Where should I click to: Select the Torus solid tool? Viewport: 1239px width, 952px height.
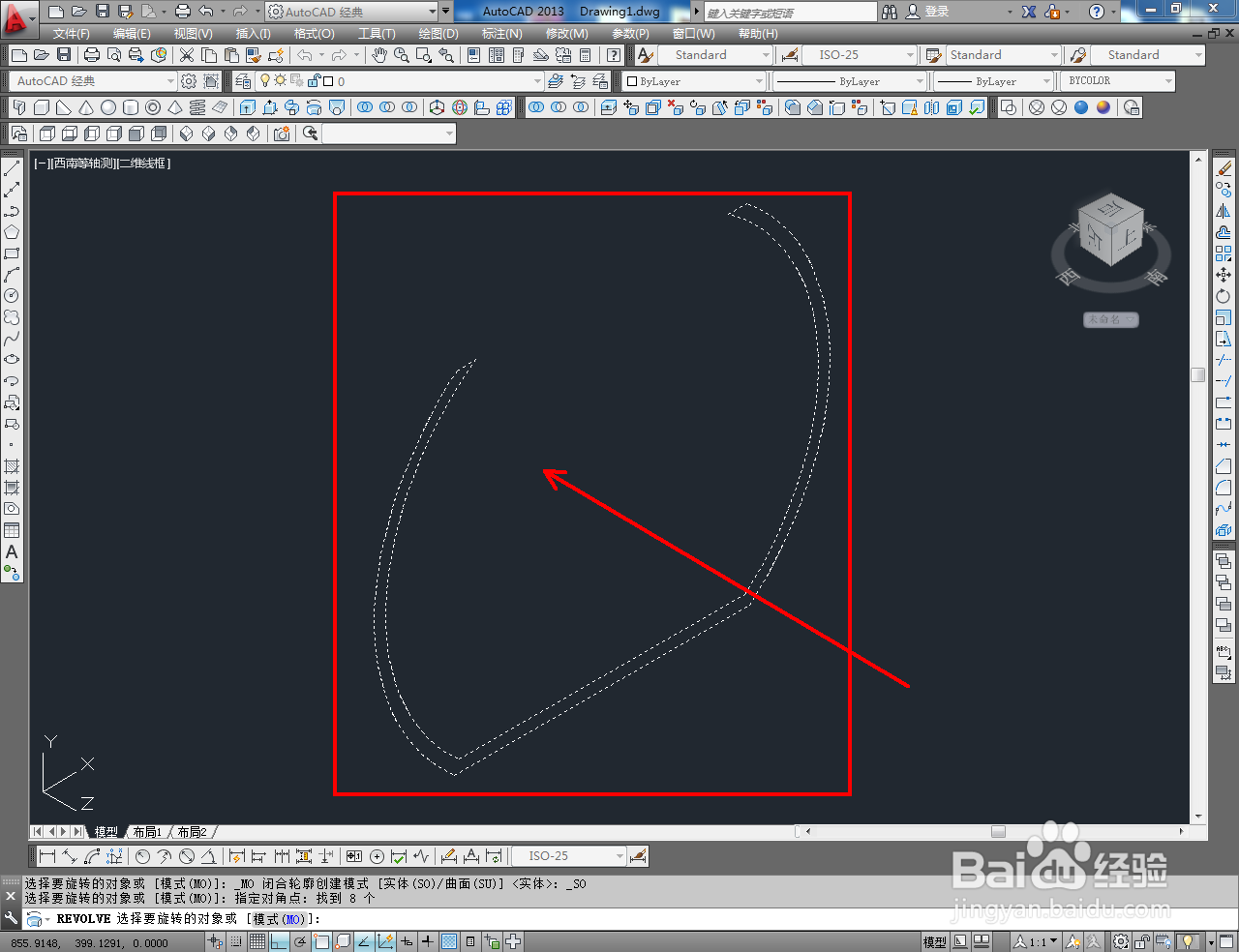point(153,107)
